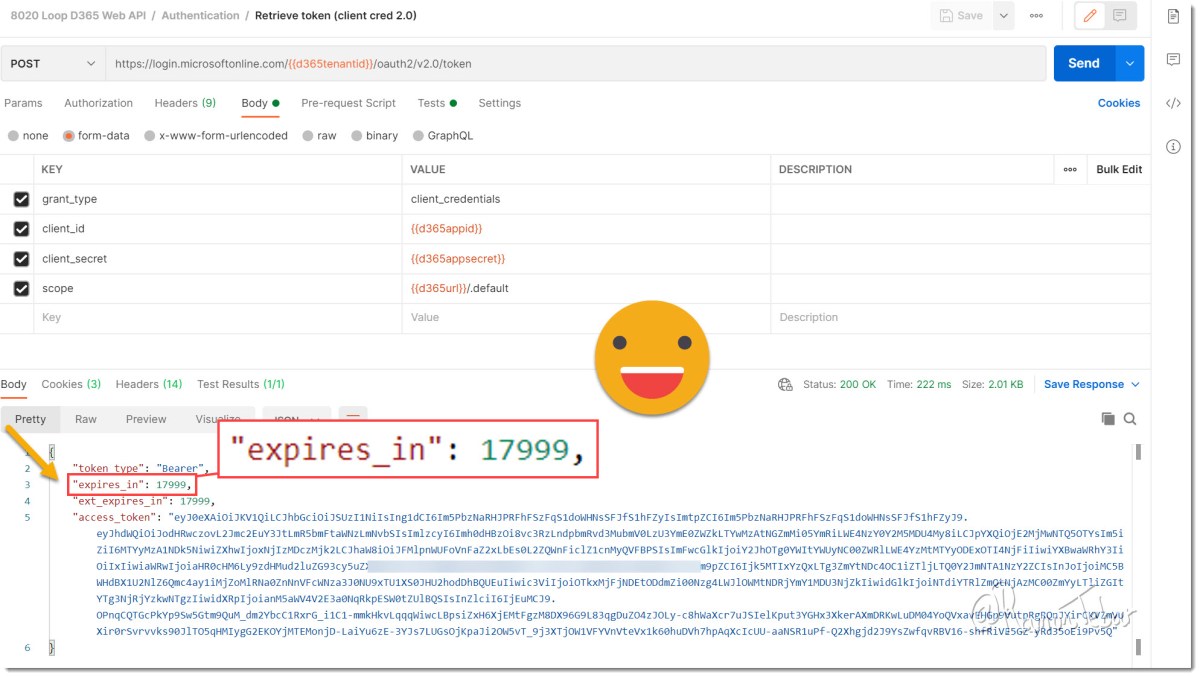The height and width of the screenshot is (677, 1200).
Task: Uncheck the client_secret row checkbox
Action: (21, 259)
